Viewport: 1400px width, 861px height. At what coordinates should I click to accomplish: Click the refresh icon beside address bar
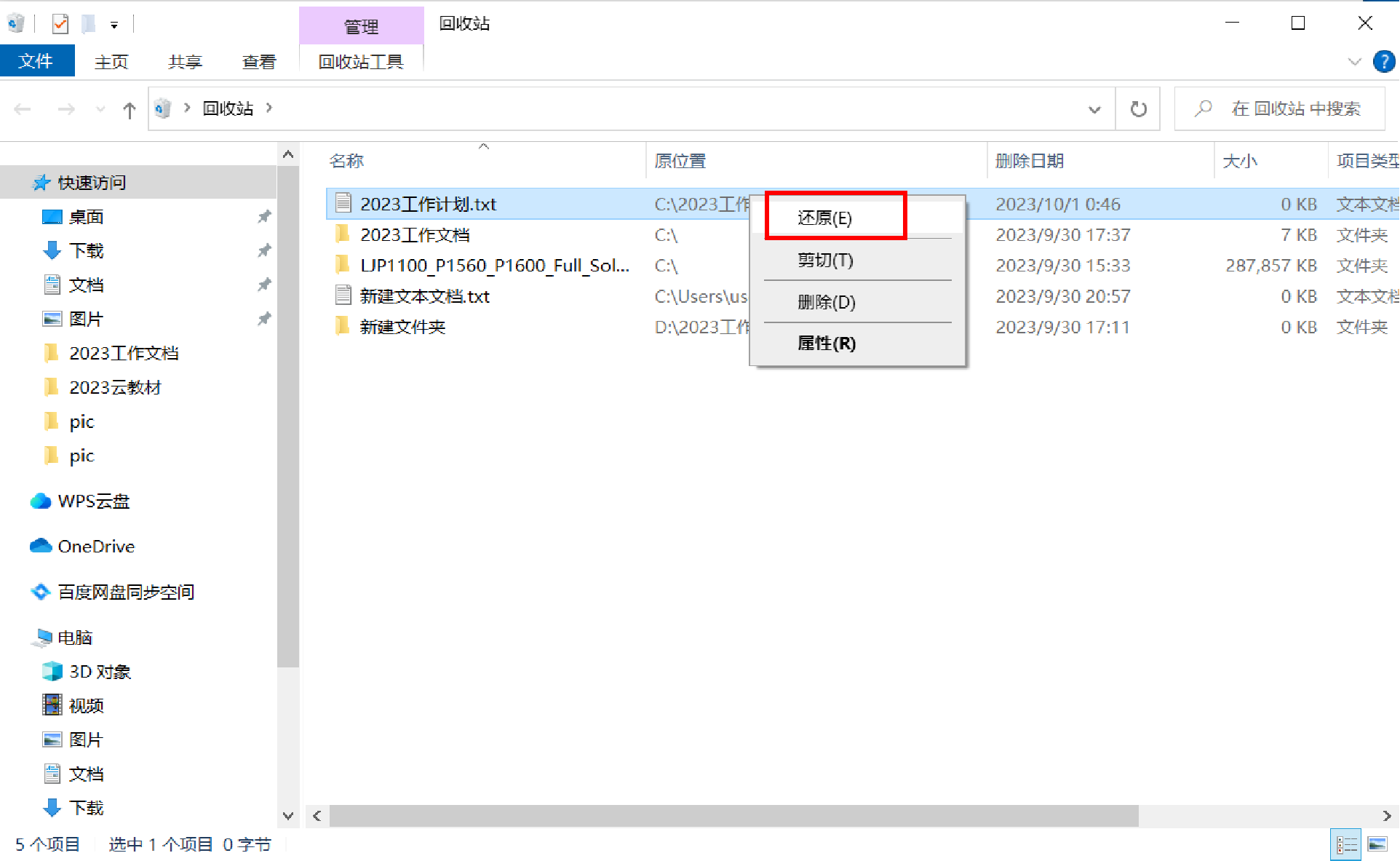1138,109
